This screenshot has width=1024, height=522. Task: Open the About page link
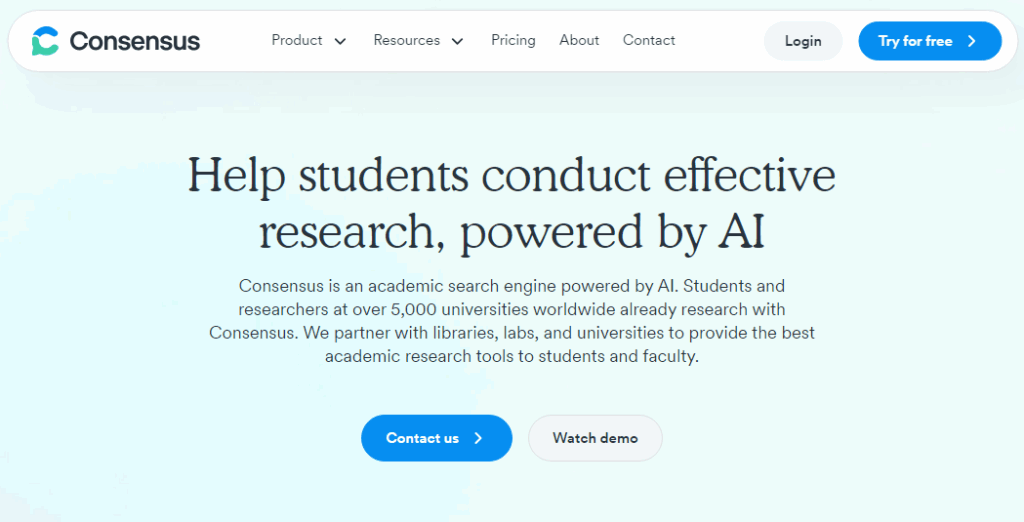tap(579, 40)
